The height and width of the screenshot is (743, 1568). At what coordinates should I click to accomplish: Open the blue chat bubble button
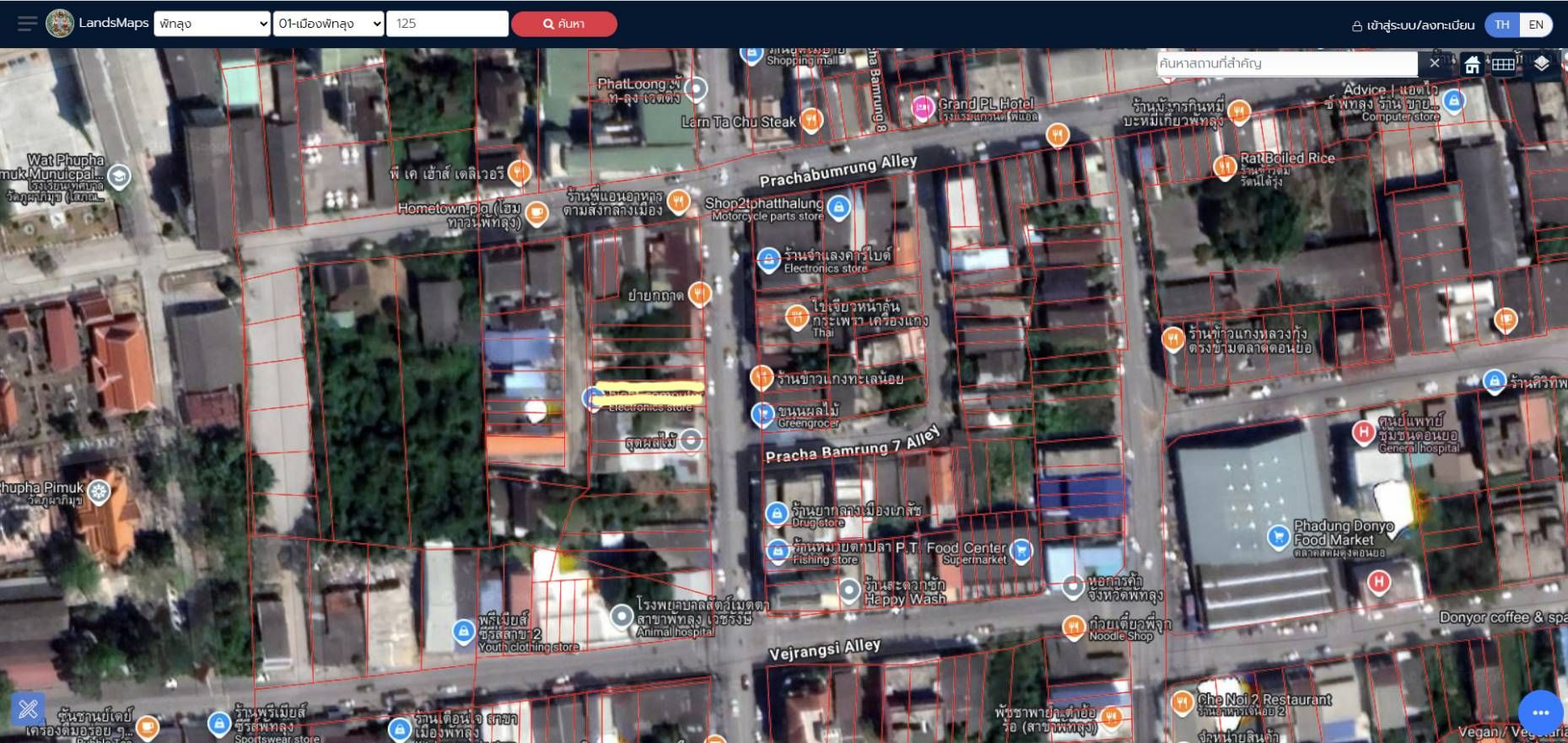point(1540,713)
